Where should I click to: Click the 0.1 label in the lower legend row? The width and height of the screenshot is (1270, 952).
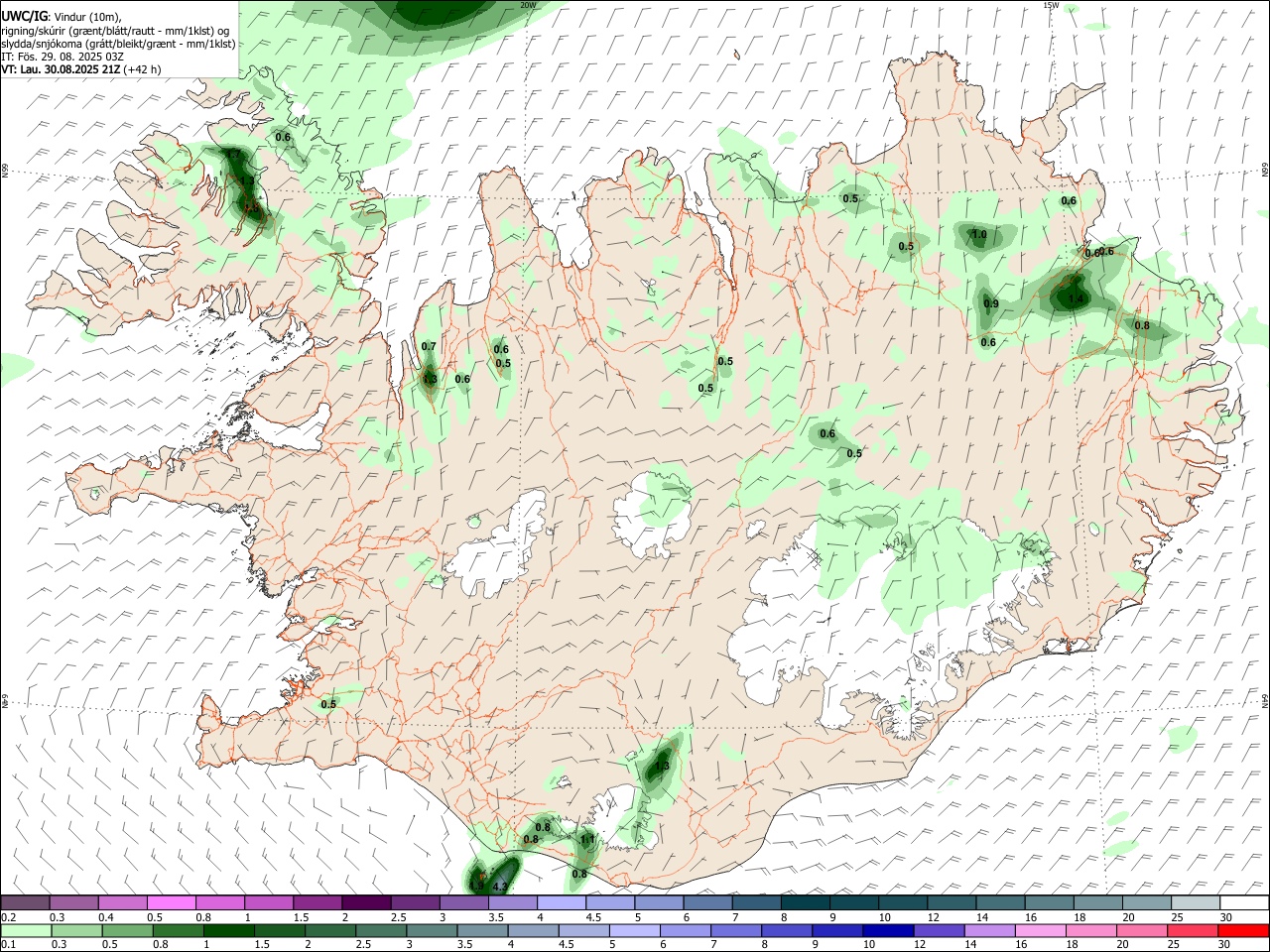pyautogui.click(x=8, y=944)
